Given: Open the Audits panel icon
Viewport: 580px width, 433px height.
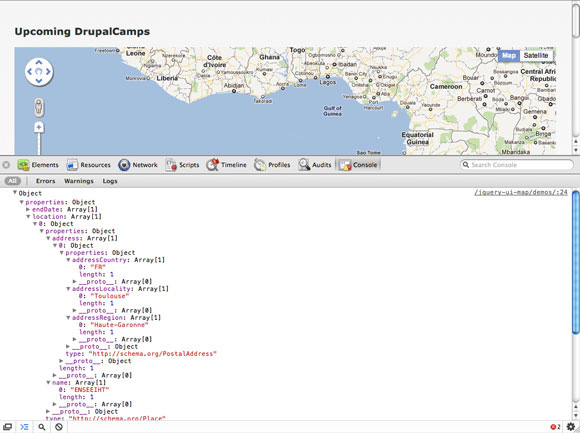Looking at the screenshot, I should [x=304, y=165].
